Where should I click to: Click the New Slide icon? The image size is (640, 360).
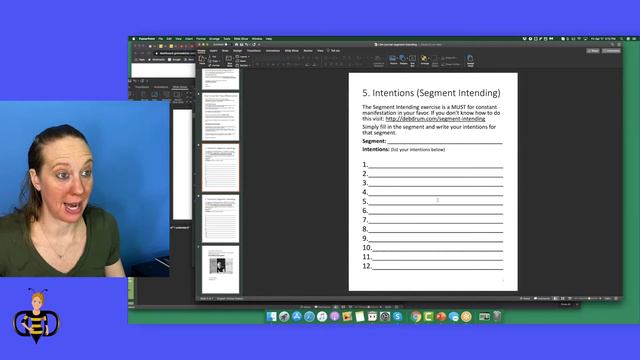(x=229, y=60)
